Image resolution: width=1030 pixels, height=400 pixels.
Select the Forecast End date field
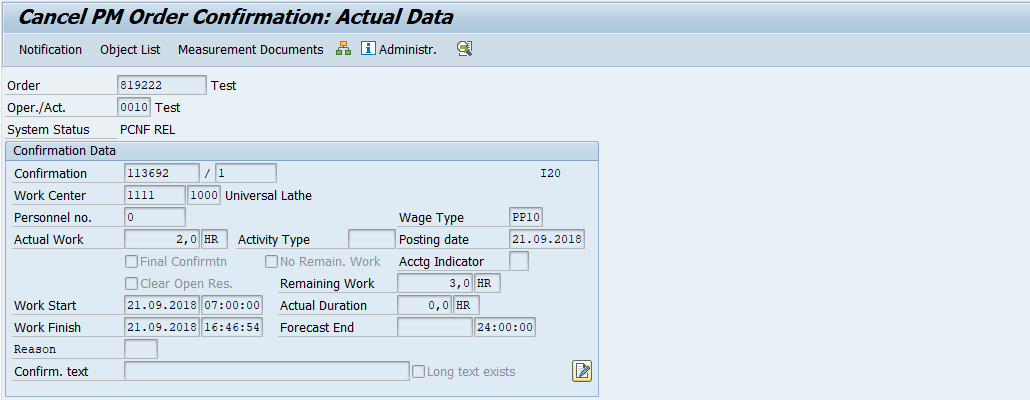point(435,327)
